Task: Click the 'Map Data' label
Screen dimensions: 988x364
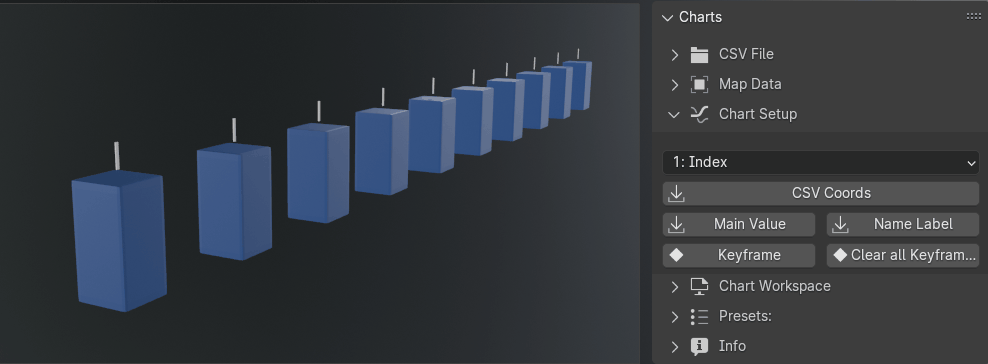Action: (x=750, y=84)
